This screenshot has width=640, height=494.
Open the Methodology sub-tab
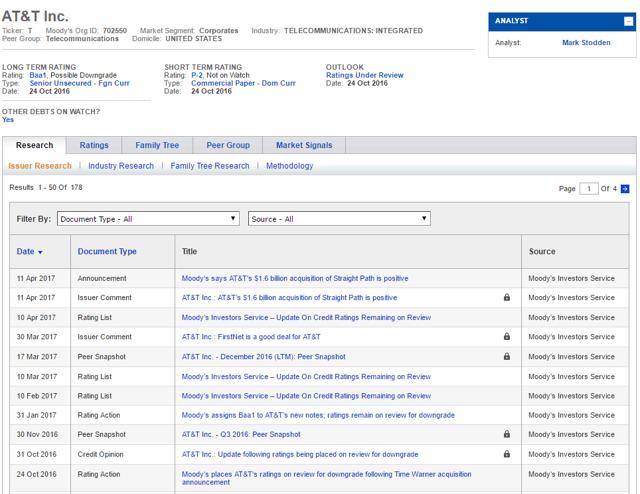pyautogui.click(x=289, y=166)
